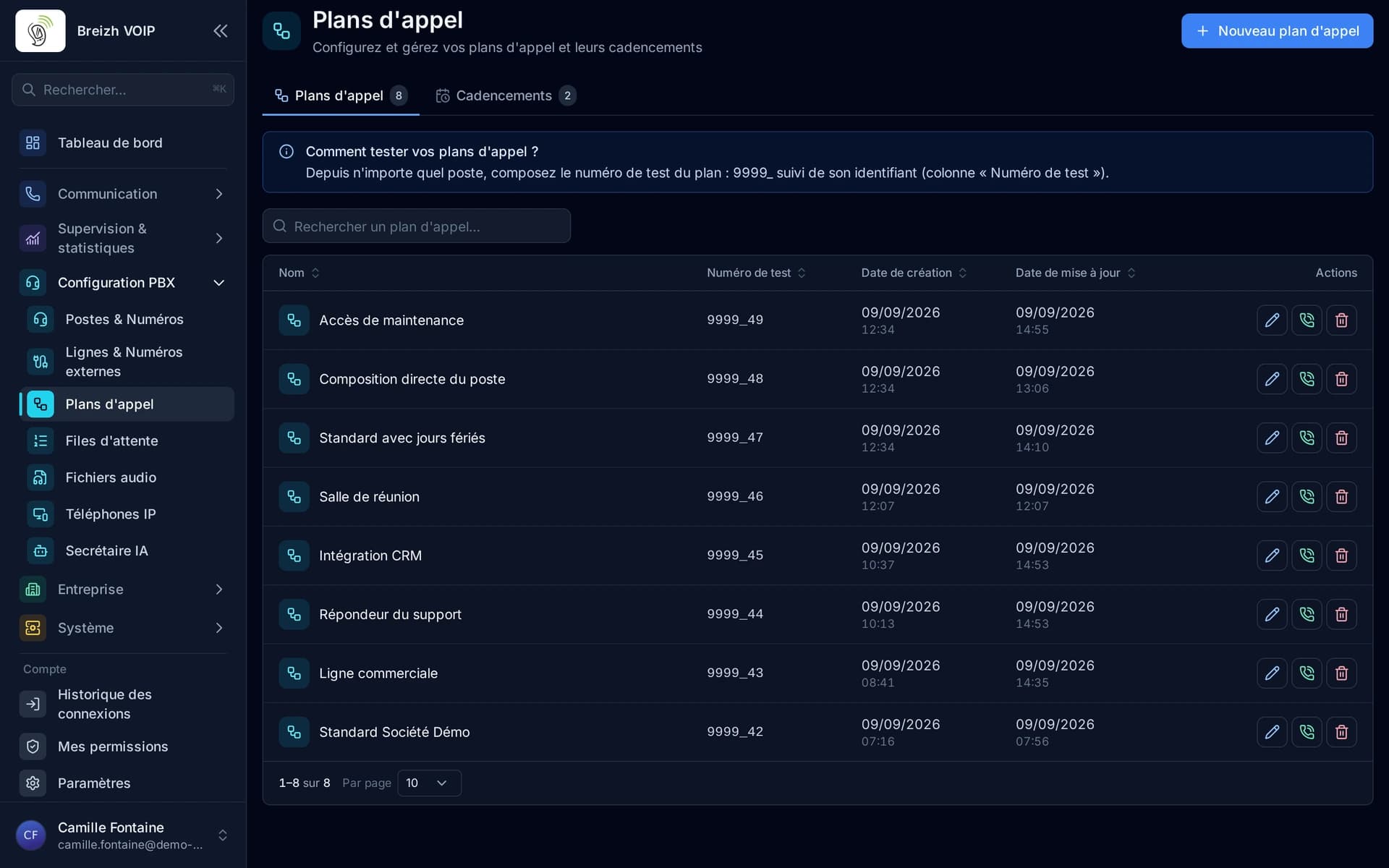Collapse the sidebar with double-chevron icon

pyautogui.click(x=221, y=31)
